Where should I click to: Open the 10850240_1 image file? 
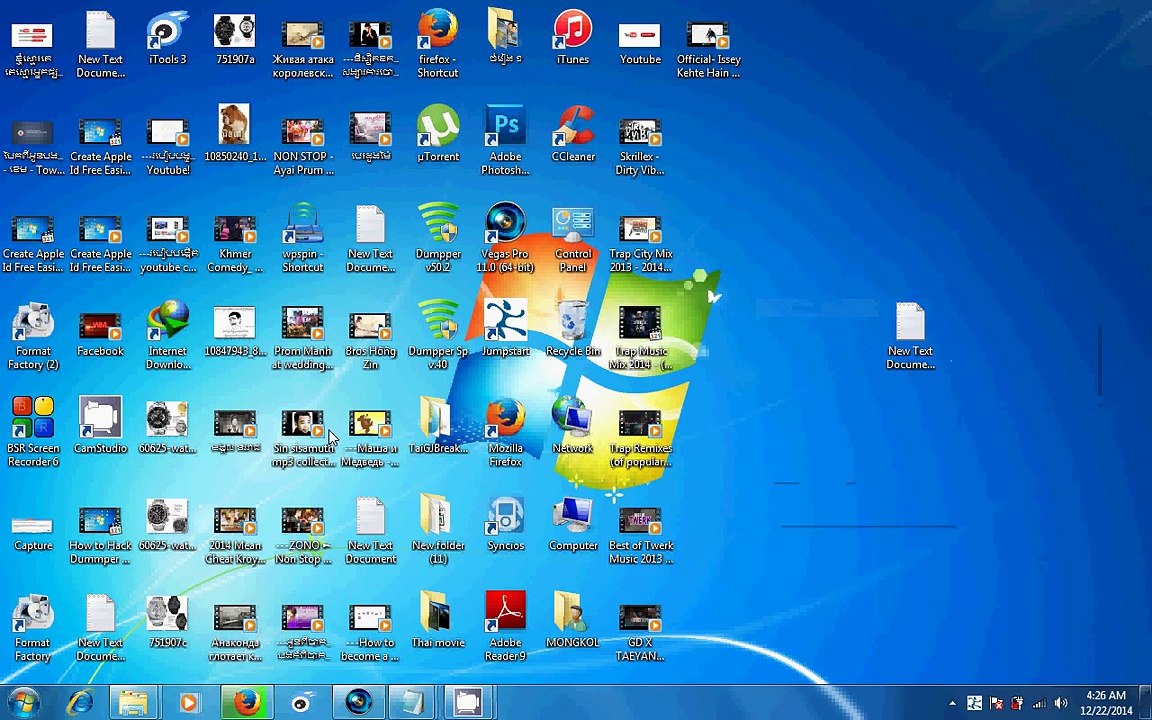(x=235, y=135)
